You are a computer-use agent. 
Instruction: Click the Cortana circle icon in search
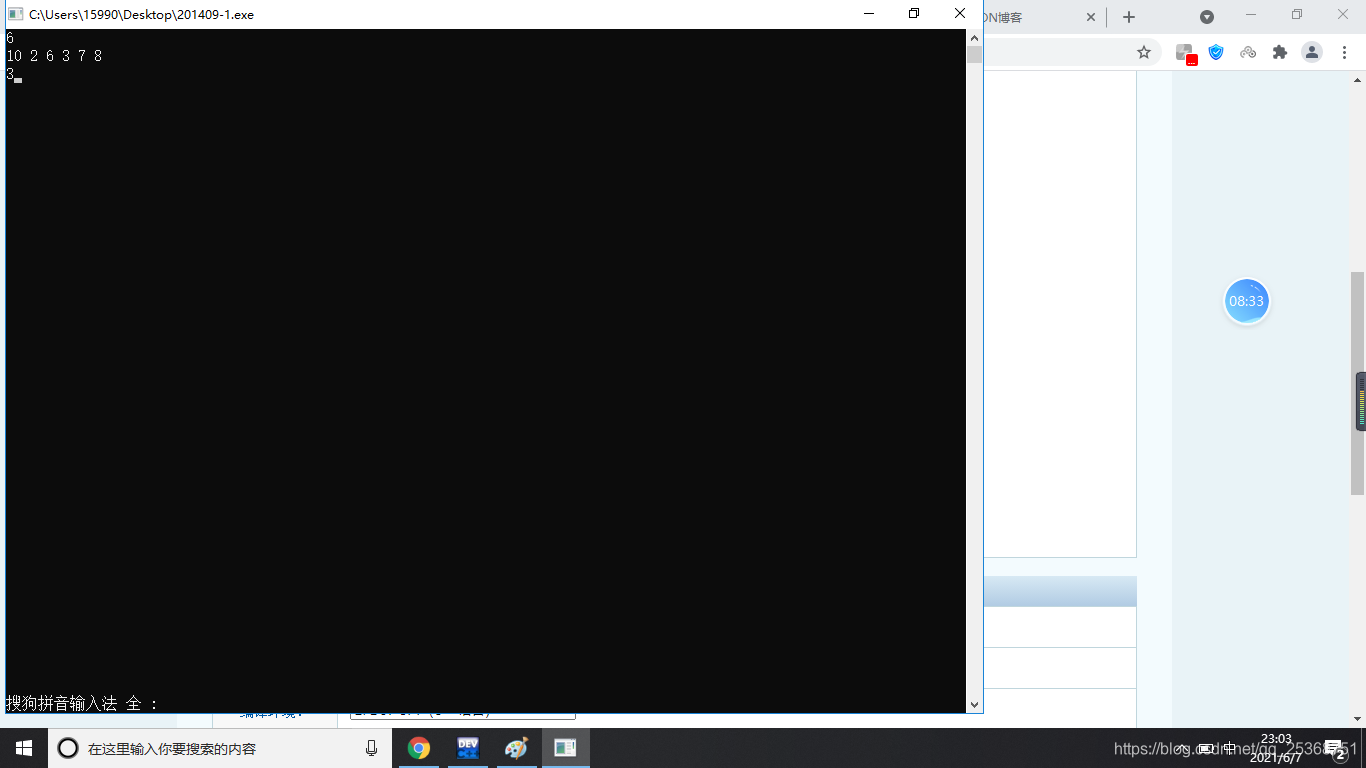(68, 748)
